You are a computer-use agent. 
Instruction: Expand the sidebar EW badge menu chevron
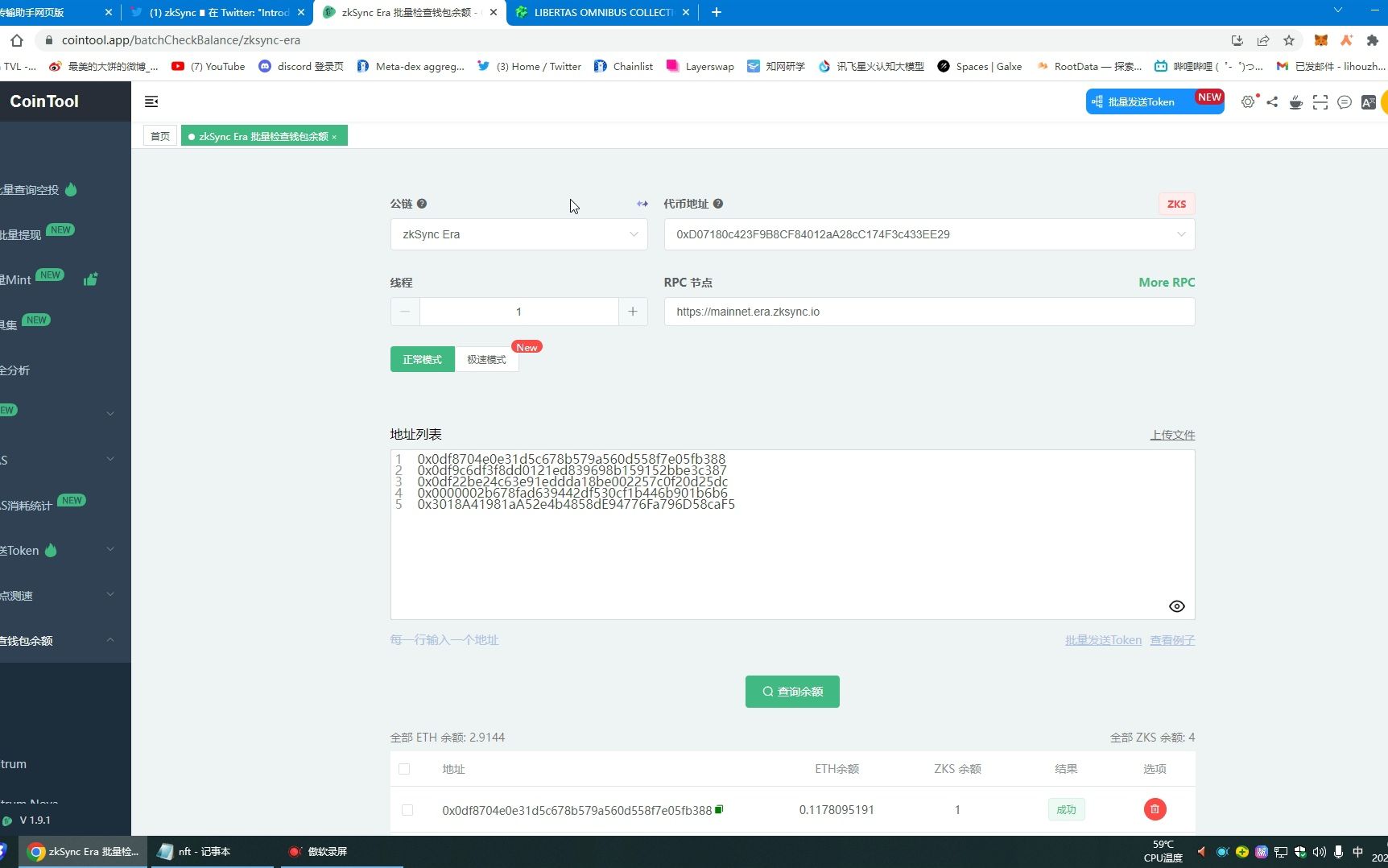click(110, 414)
